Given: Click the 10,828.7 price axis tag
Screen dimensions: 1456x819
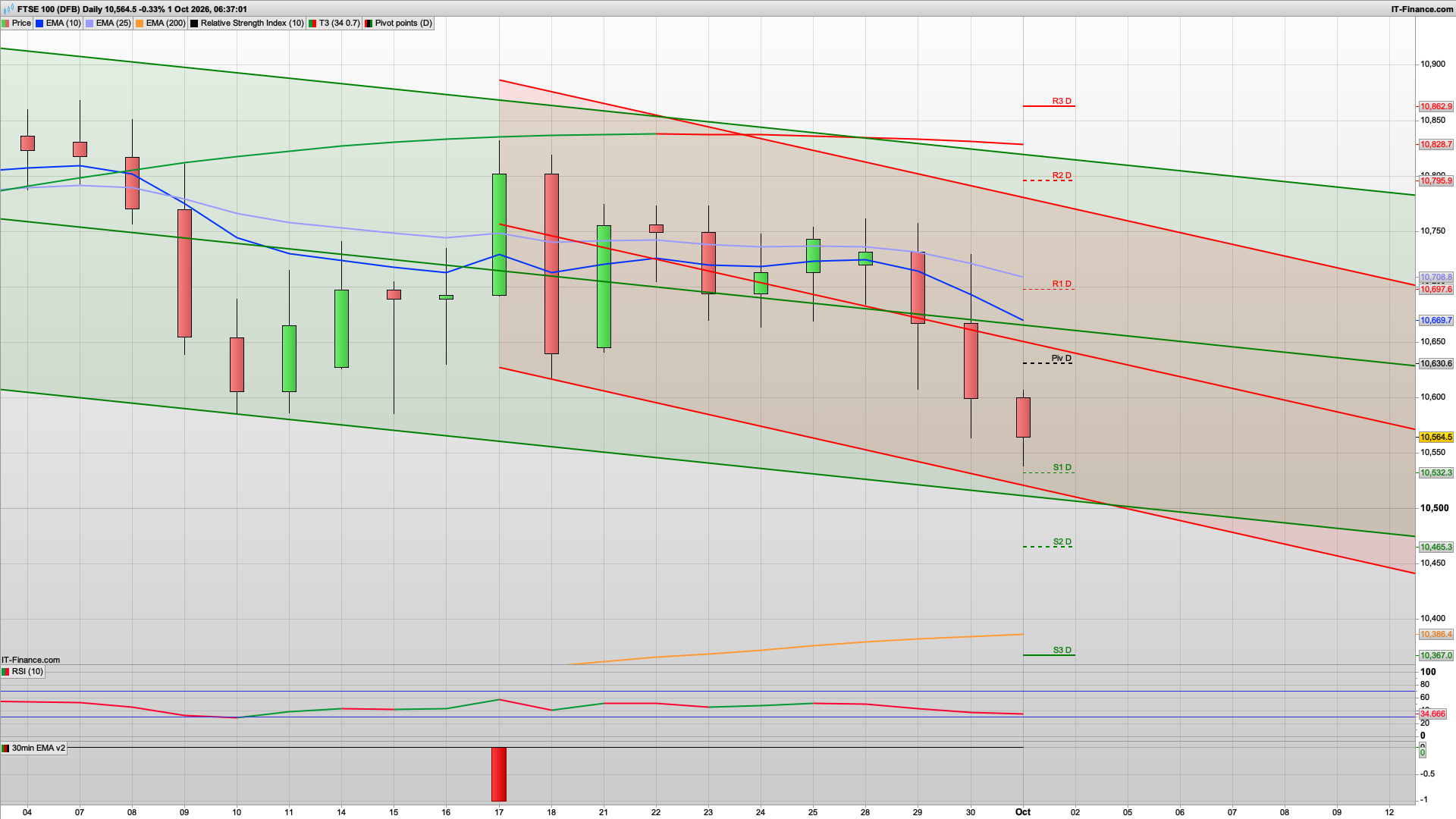Looking at the screenshot, I should pos(1436,144).
